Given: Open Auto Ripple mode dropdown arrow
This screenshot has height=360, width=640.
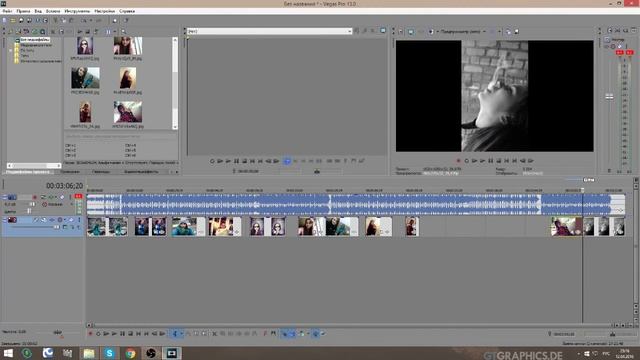Looking at the screenshot, I should [308, 334].
